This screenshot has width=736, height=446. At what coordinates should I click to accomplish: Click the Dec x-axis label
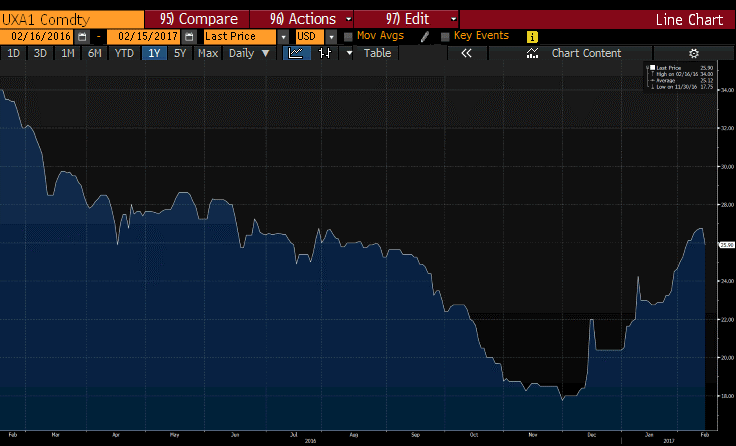click(x=592, y=435)
